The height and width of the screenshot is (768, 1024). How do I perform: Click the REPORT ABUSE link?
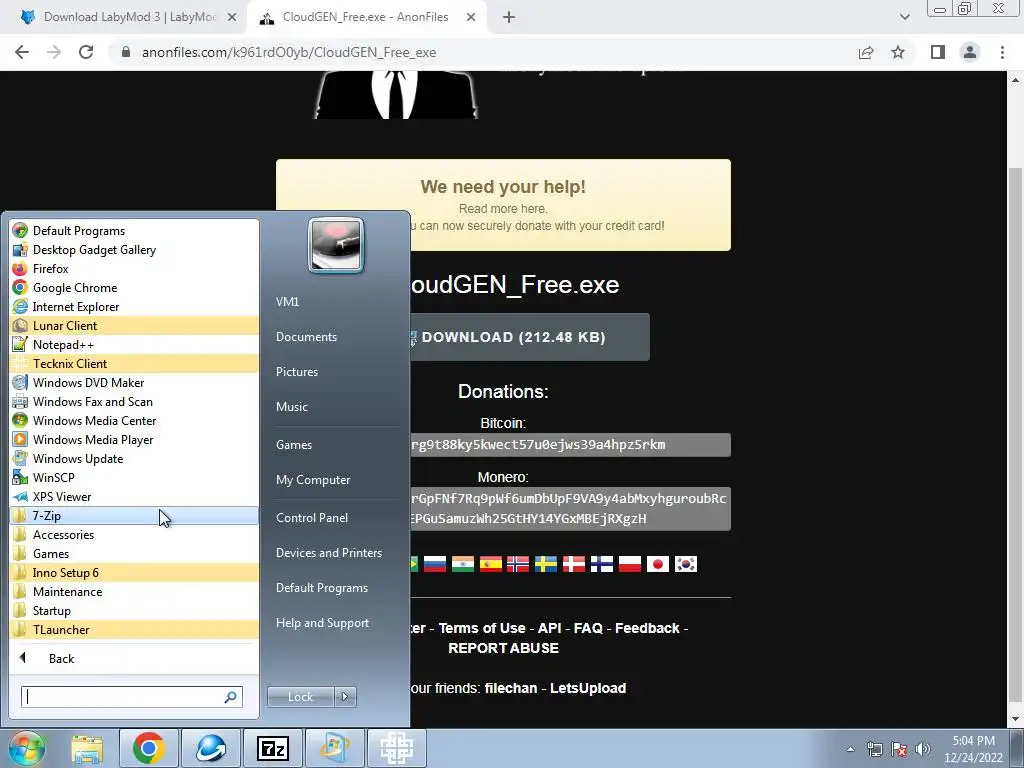click(504, 648)
